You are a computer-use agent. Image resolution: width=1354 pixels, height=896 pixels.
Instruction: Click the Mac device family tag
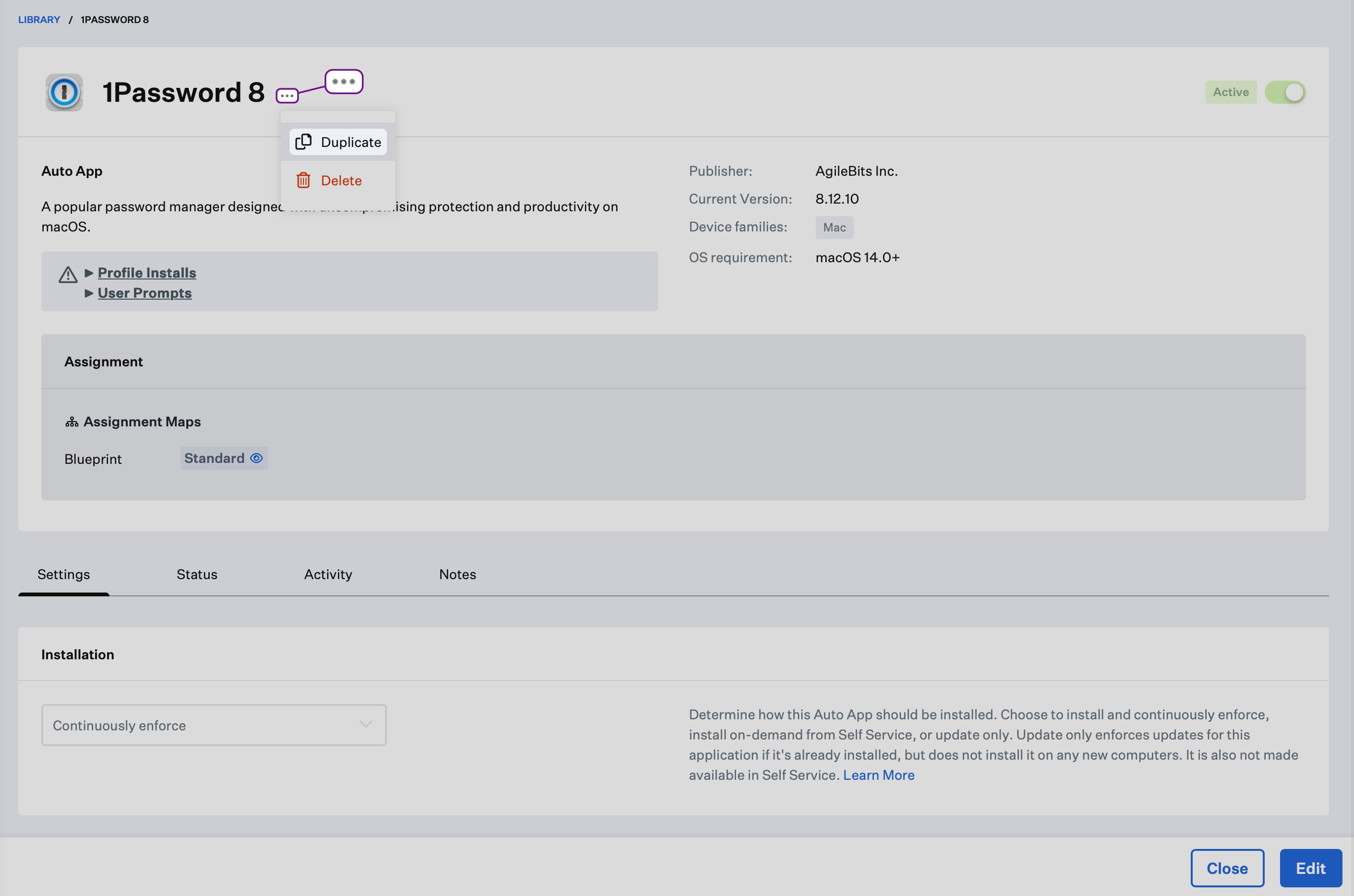click(x=834, y=228)
